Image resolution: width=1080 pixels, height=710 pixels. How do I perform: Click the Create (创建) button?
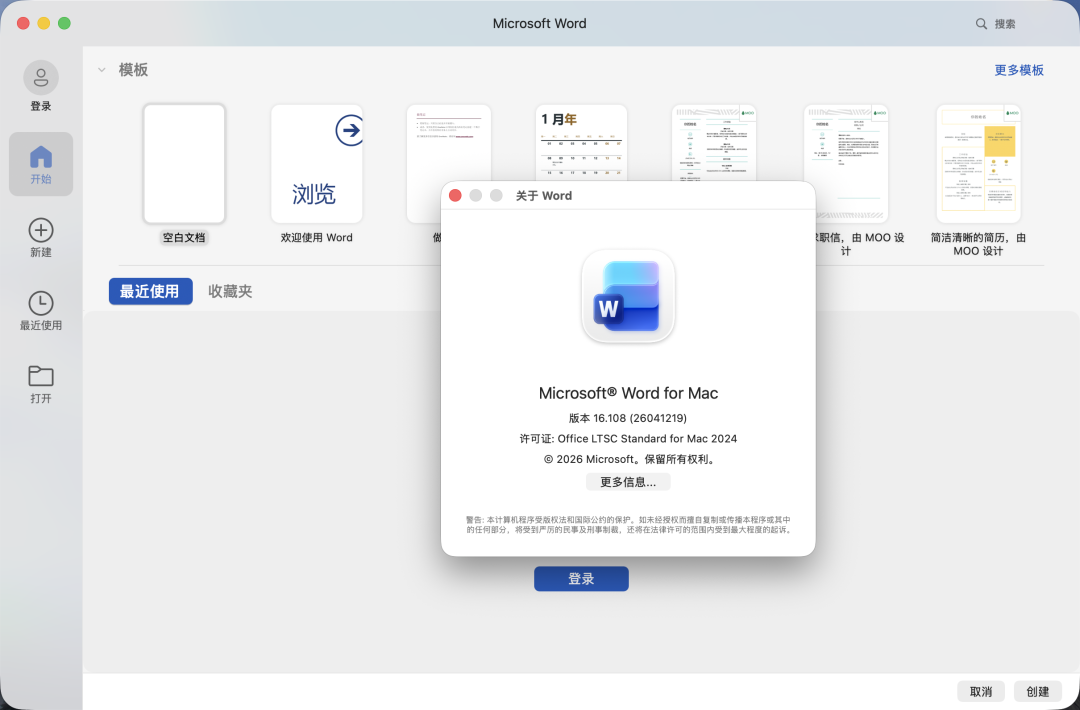pyautogui.click(x=1038, y=691)
